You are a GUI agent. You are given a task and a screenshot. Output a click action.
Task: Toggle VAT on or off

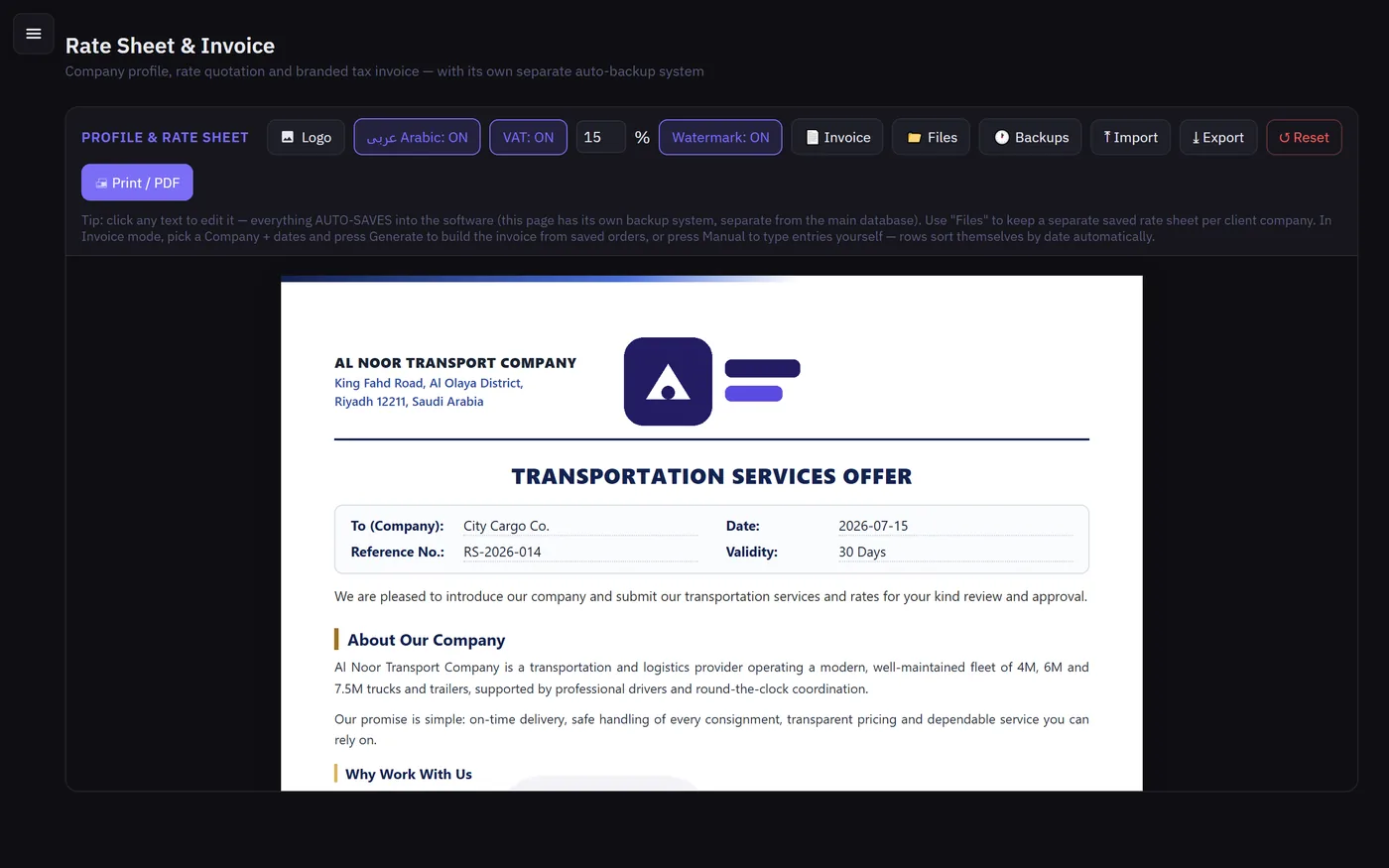click(x=528, y=137)
